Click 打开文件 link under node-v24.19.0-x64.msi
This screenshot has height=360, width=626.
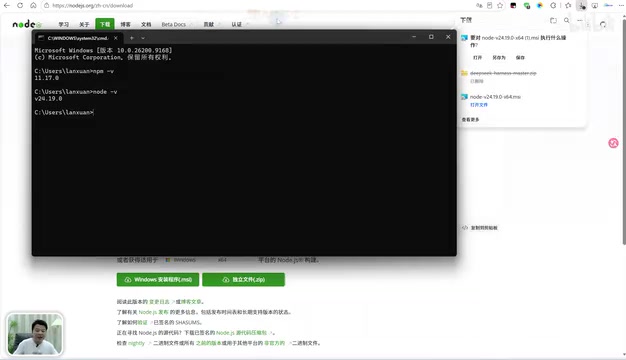click(479, 105)
